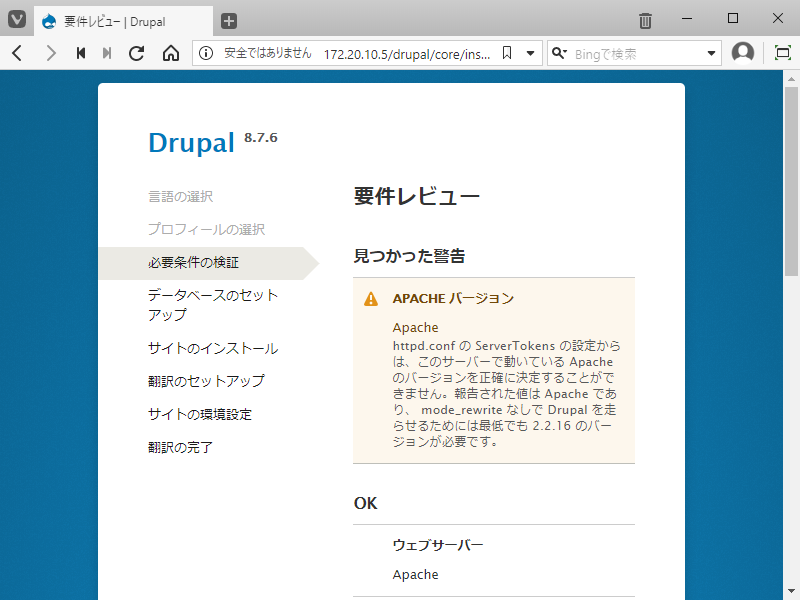The image size is (800, 600).
Task: Click the ウェブサーバー item label
Action: pyautogui.click(x=438, y=545)
